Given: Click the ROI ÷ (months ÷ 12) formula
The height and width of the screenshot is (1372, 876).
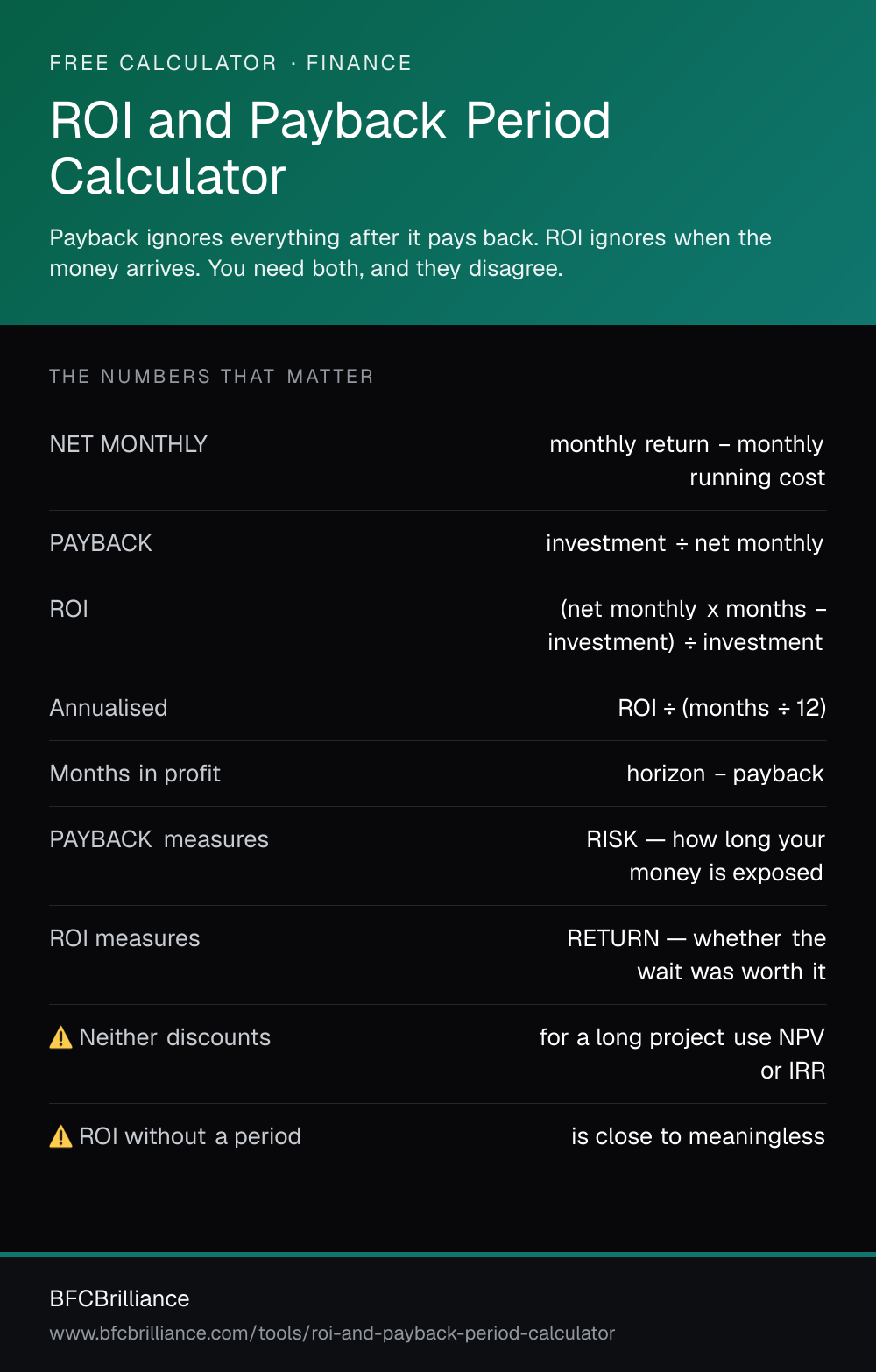Looking at the screenshot, I should point(722,708).
